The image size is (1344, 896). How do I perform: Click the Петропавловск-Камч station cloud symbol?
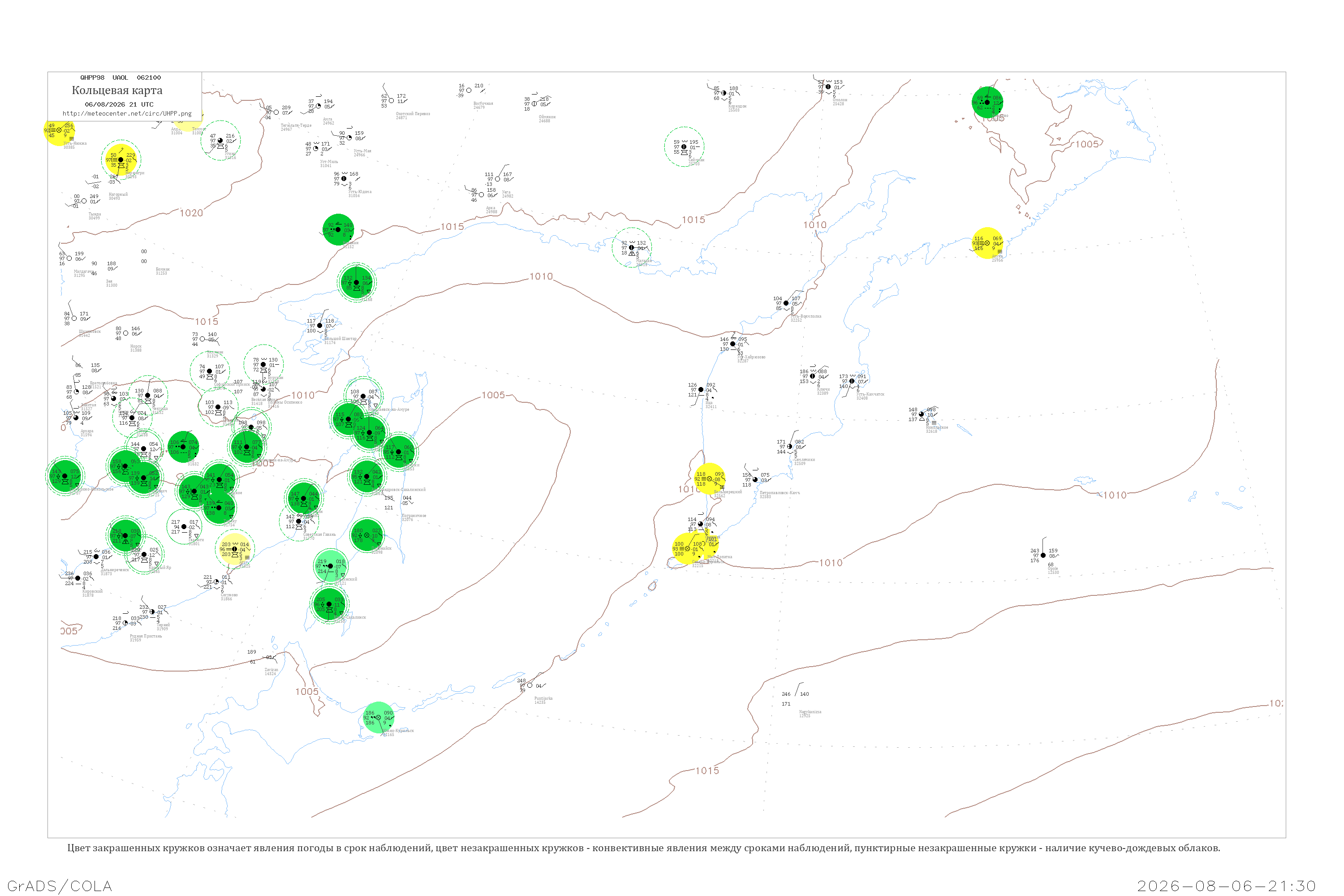[755, 480]
